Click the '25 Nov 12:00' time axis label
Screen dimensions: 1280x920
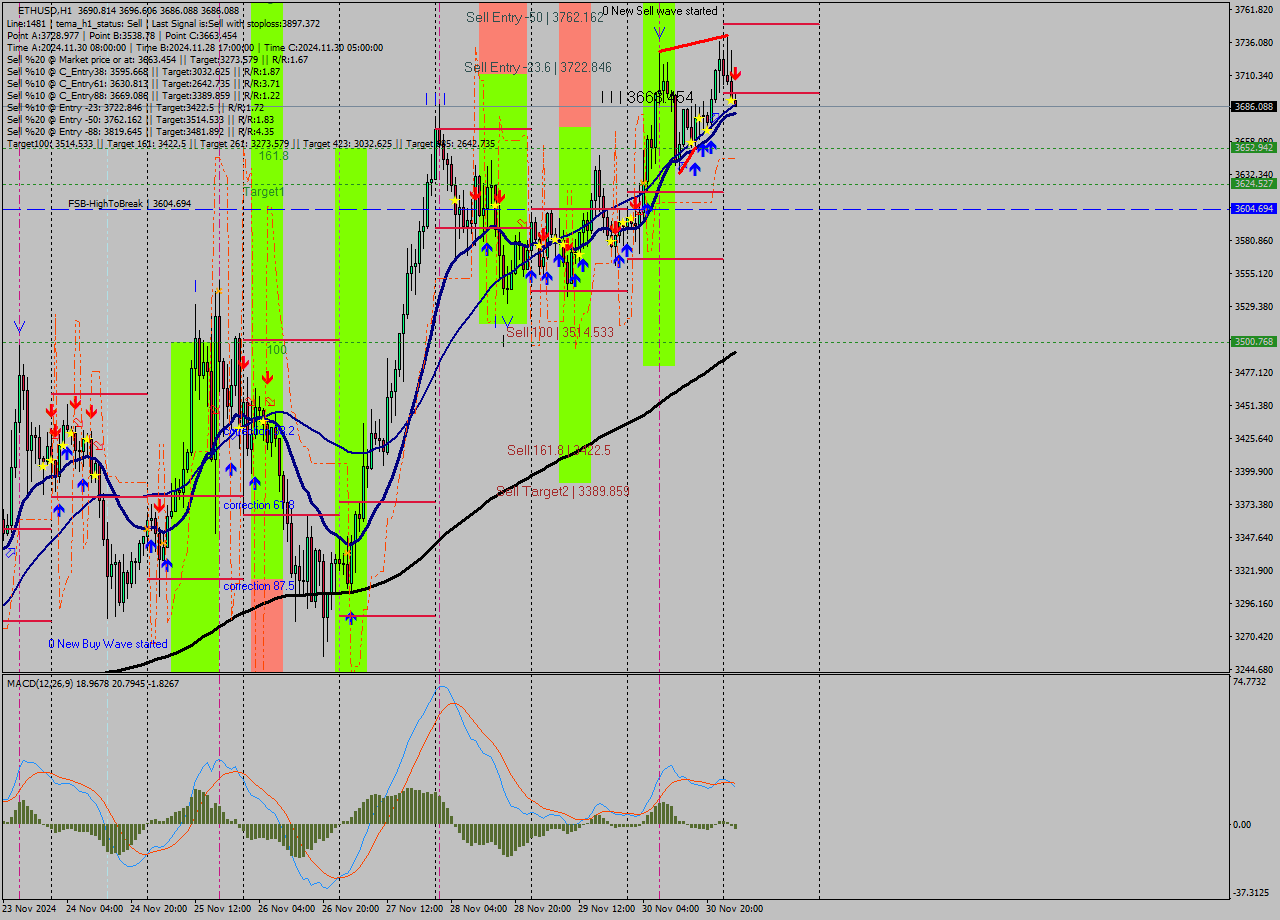click(x=223, y=909)
